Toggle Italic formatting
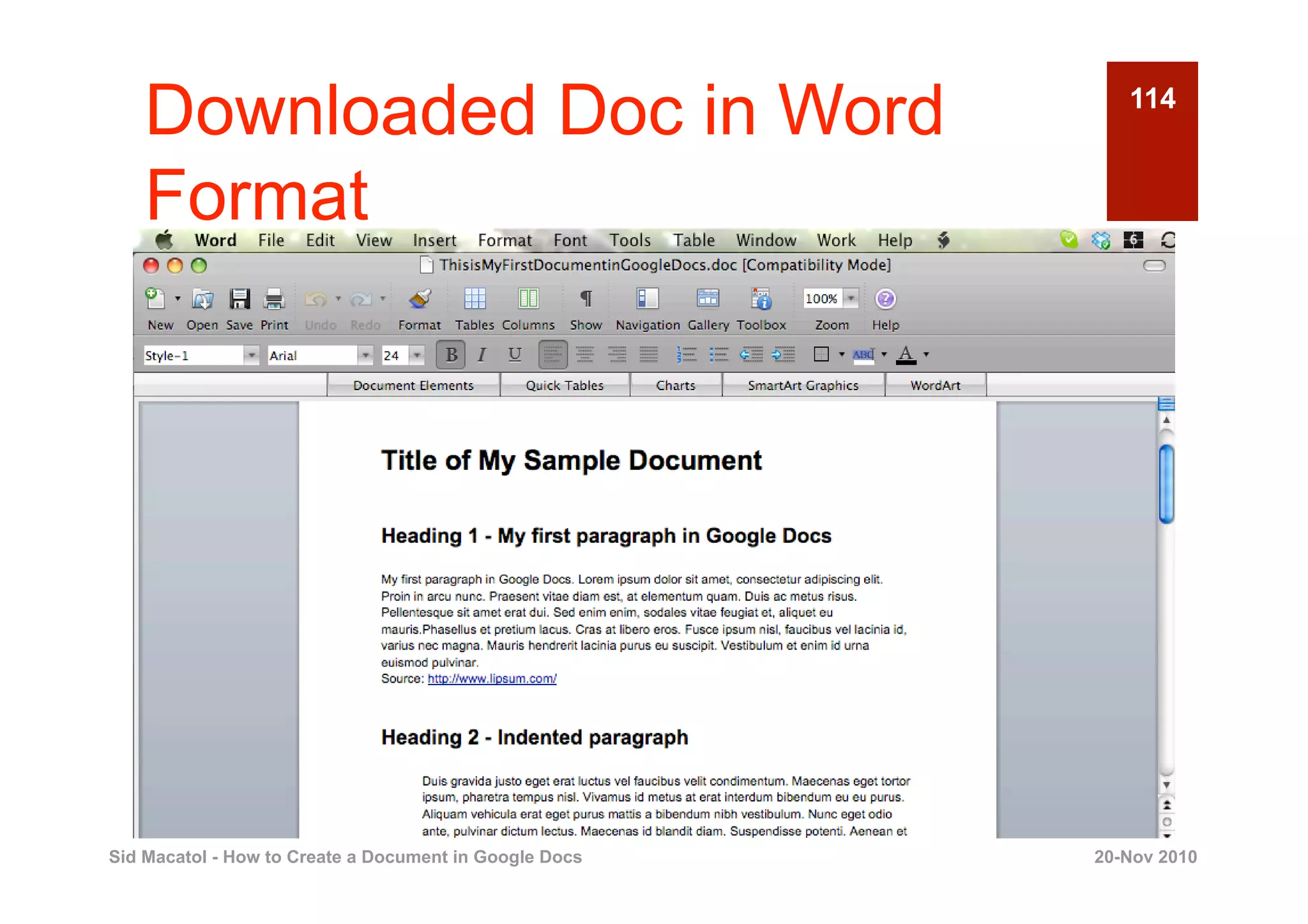The height and width of the screenshot is (924, 1308). click(x=482, y=354)
